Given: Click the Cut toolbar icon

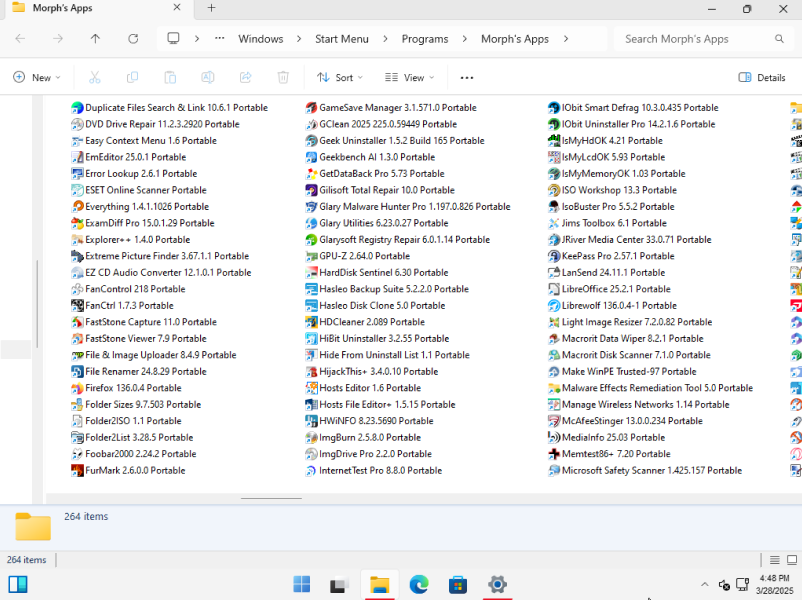Looking at the screenshot, I should click(95, 78).
